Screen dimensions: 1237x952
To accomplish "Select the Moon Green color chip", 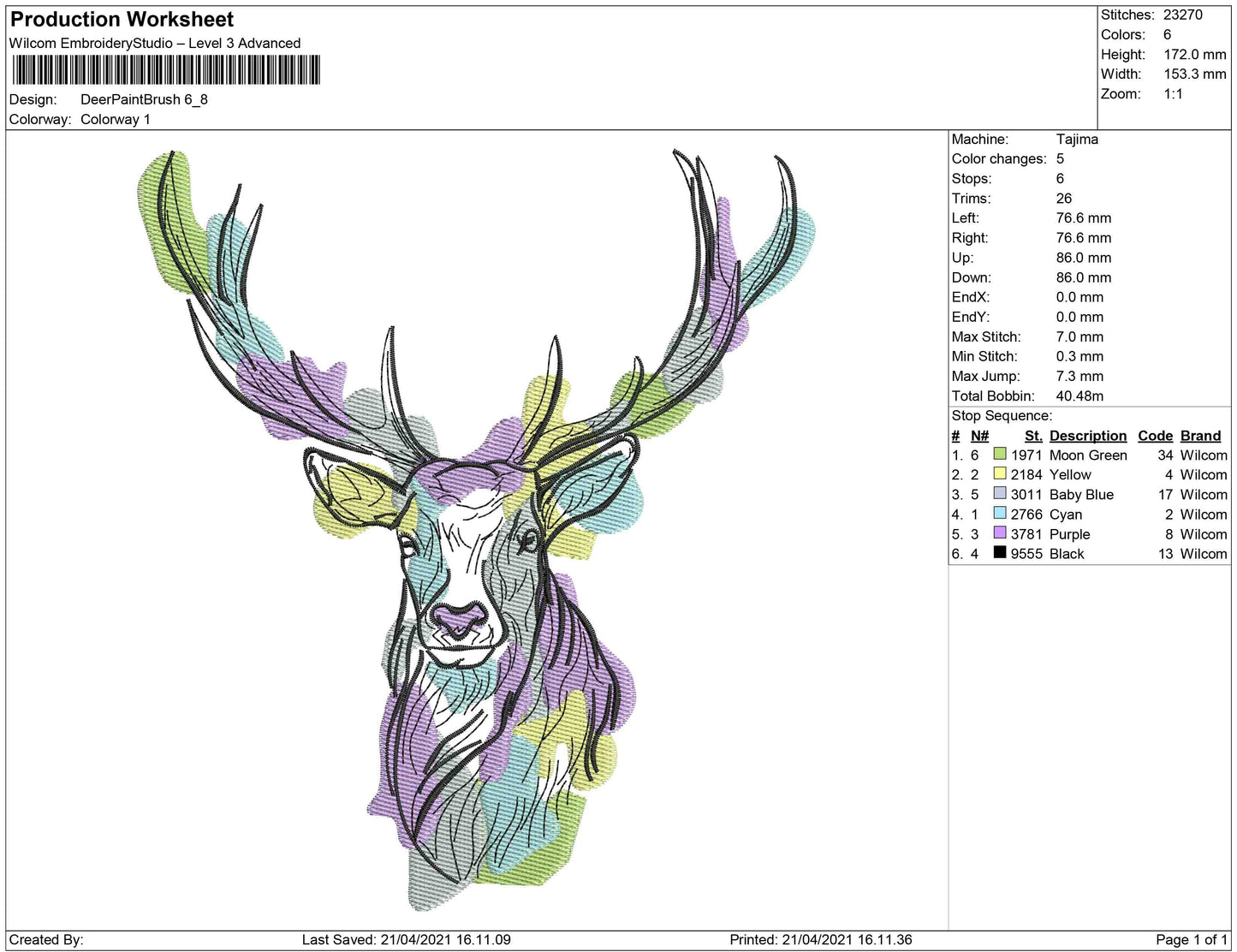I will [x=999, y=455].
